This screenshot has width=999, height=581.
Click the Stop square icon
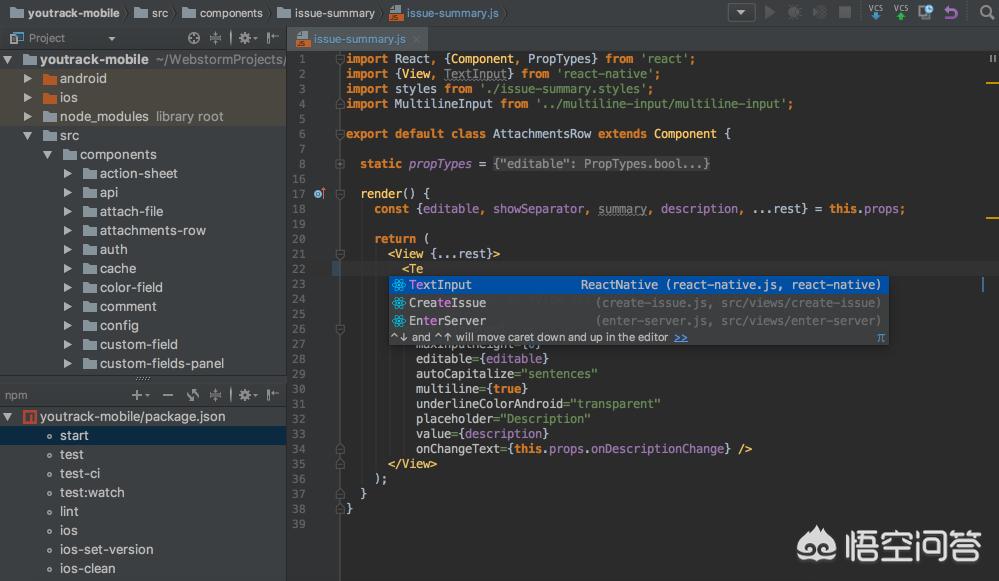(845, 12)
